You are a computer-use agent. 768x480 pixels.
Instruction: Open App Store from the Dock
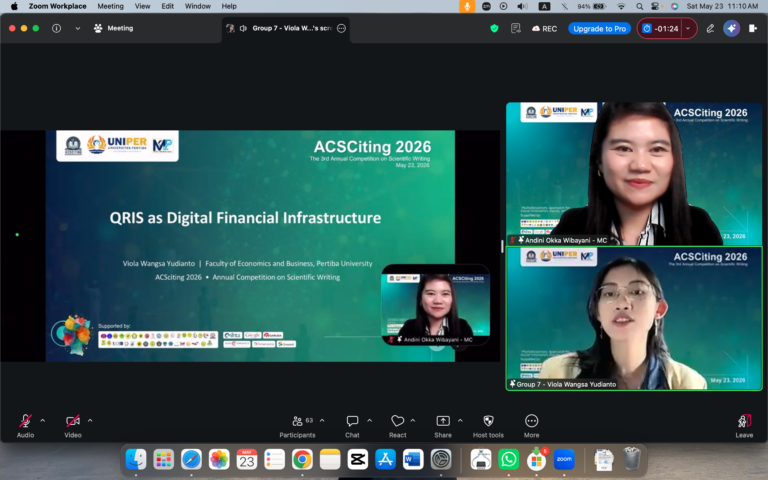coord(385,459)
